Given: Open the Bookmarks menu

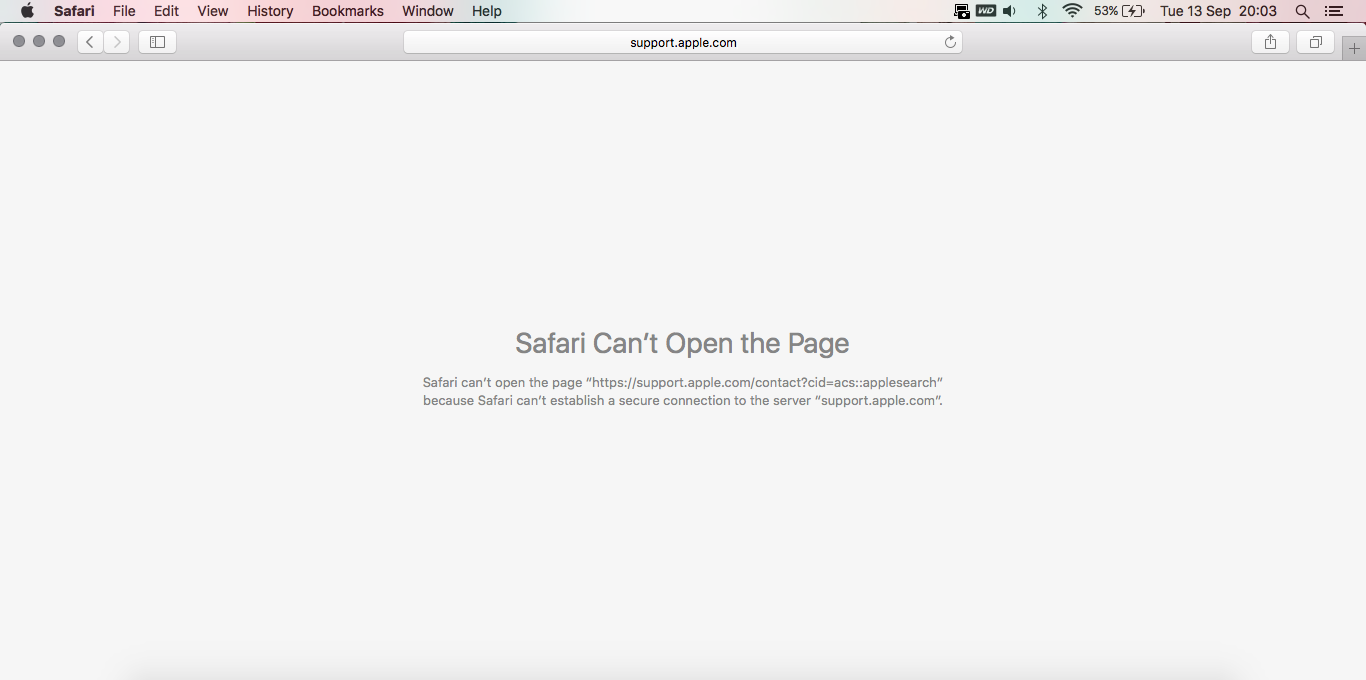Looking at the screenshot, I should point(348,11).
